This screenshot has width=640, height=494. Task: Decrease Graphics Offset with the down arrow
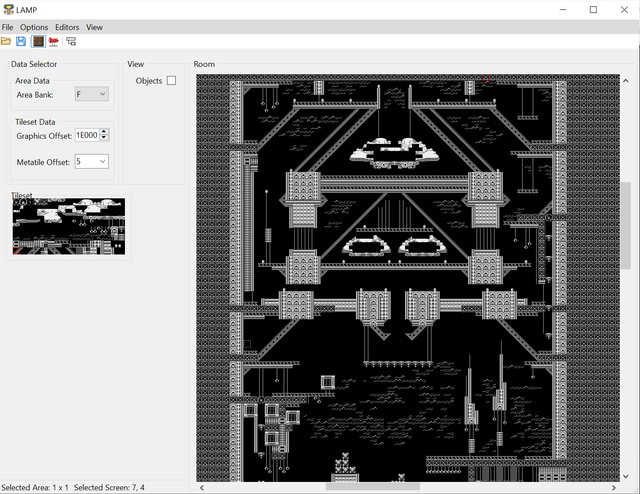(x=104, y=138)
